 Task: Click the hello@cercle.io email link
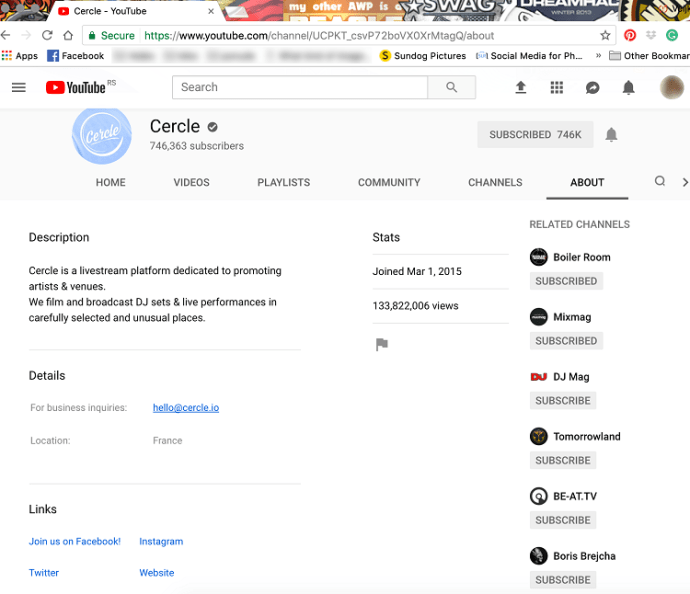[x=186, y=408]
